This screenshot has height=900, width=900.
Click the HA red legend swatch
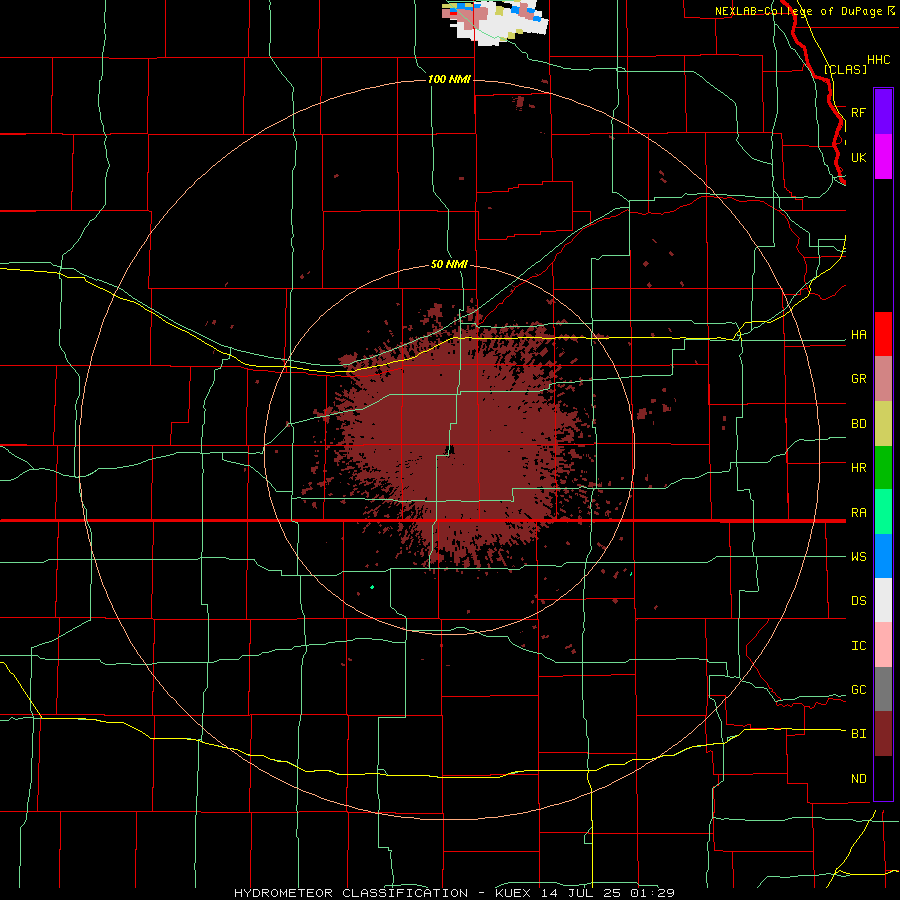point(883,334)
